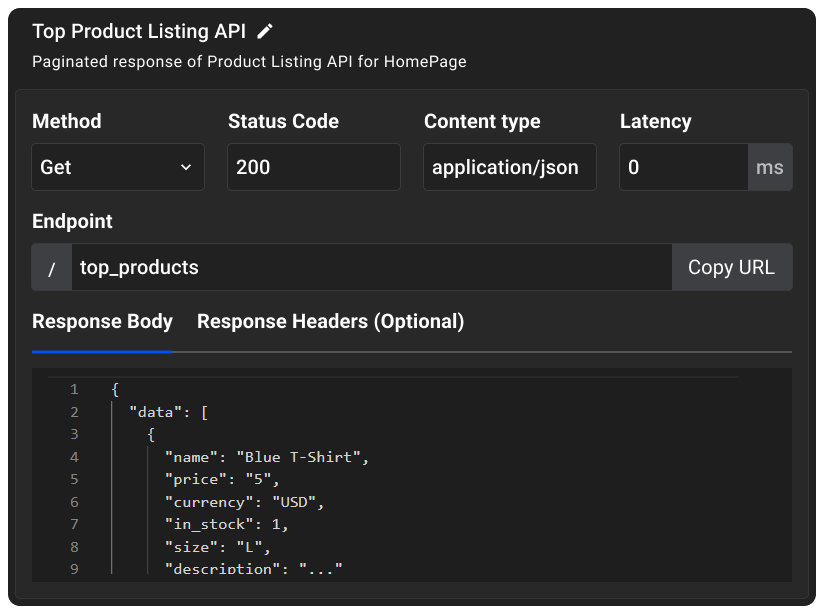
Task: Click the slash prefix of the endpoint
Action: (x=52, y=267)
